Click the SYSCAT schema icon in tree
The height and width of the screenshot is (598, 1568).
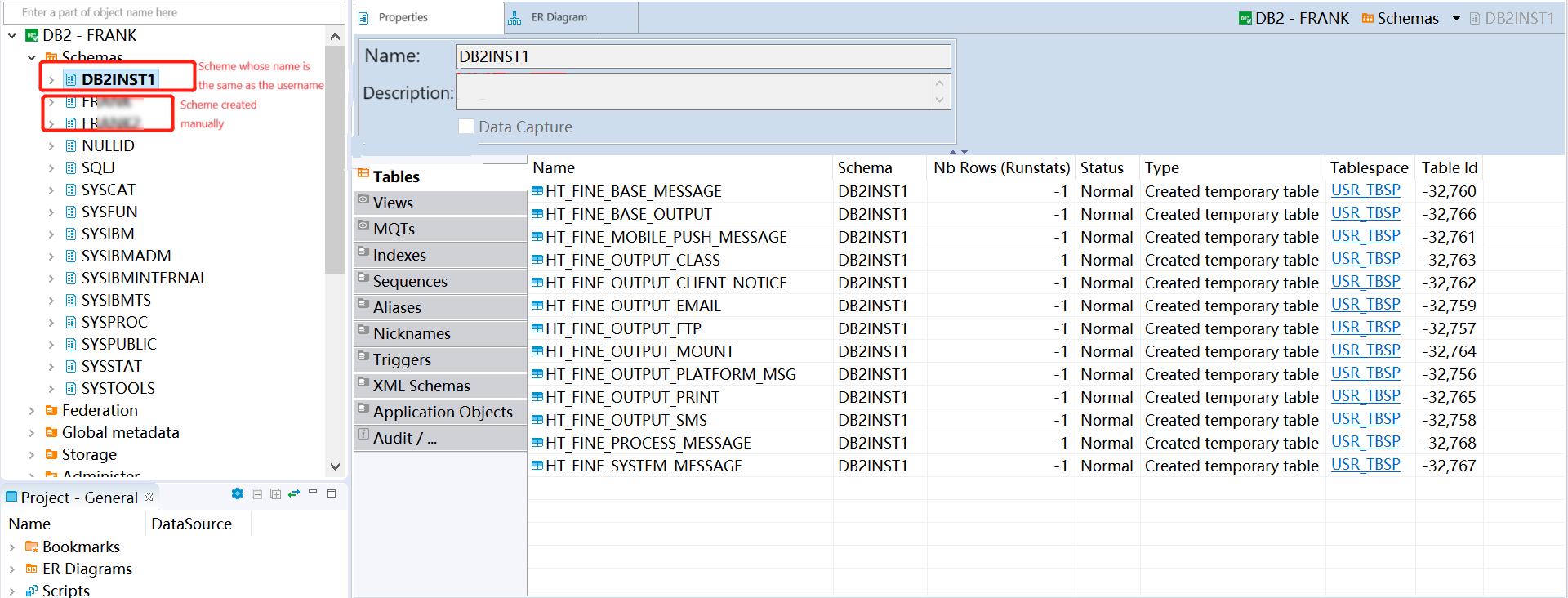tap(71, 190)
